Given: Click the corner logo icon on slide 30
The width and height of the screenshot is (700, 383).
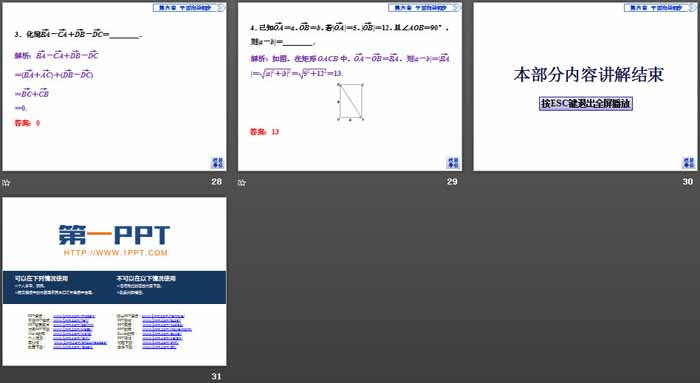Looking at the screenshot, I should click(689, 162).
